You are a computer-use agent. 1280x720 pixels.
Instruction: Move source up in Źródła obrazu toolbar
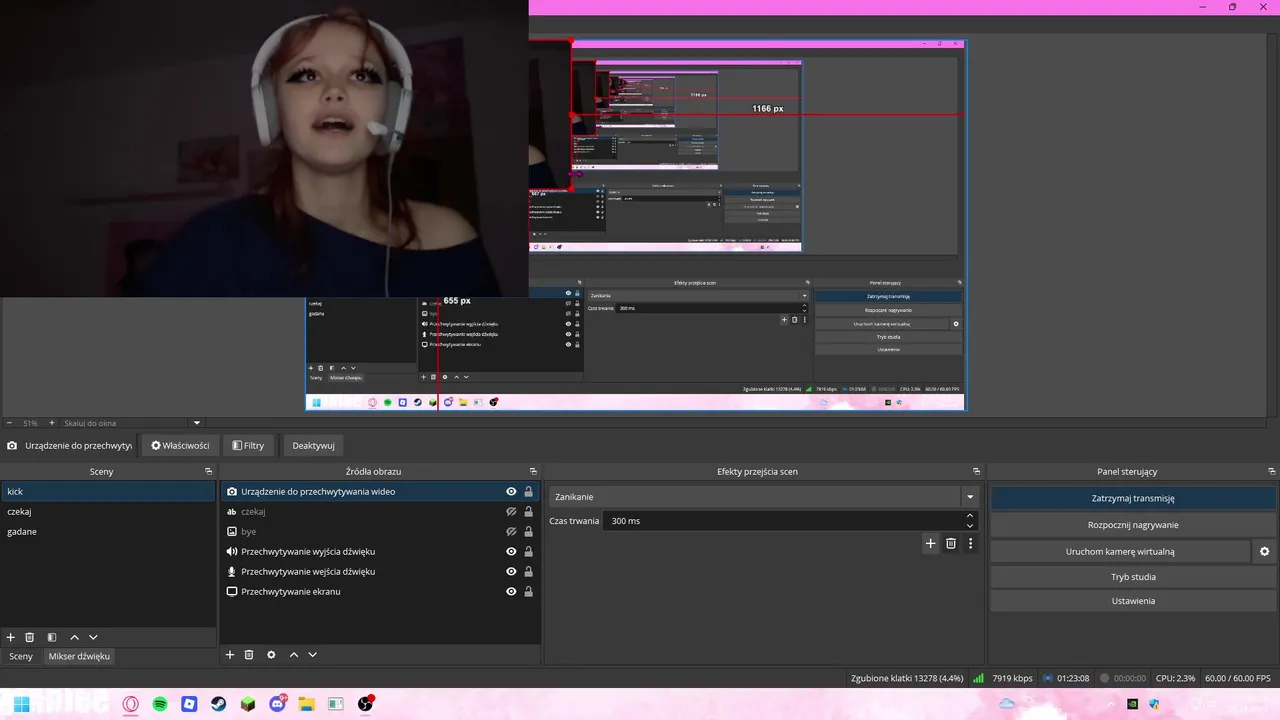pos(293,655)
